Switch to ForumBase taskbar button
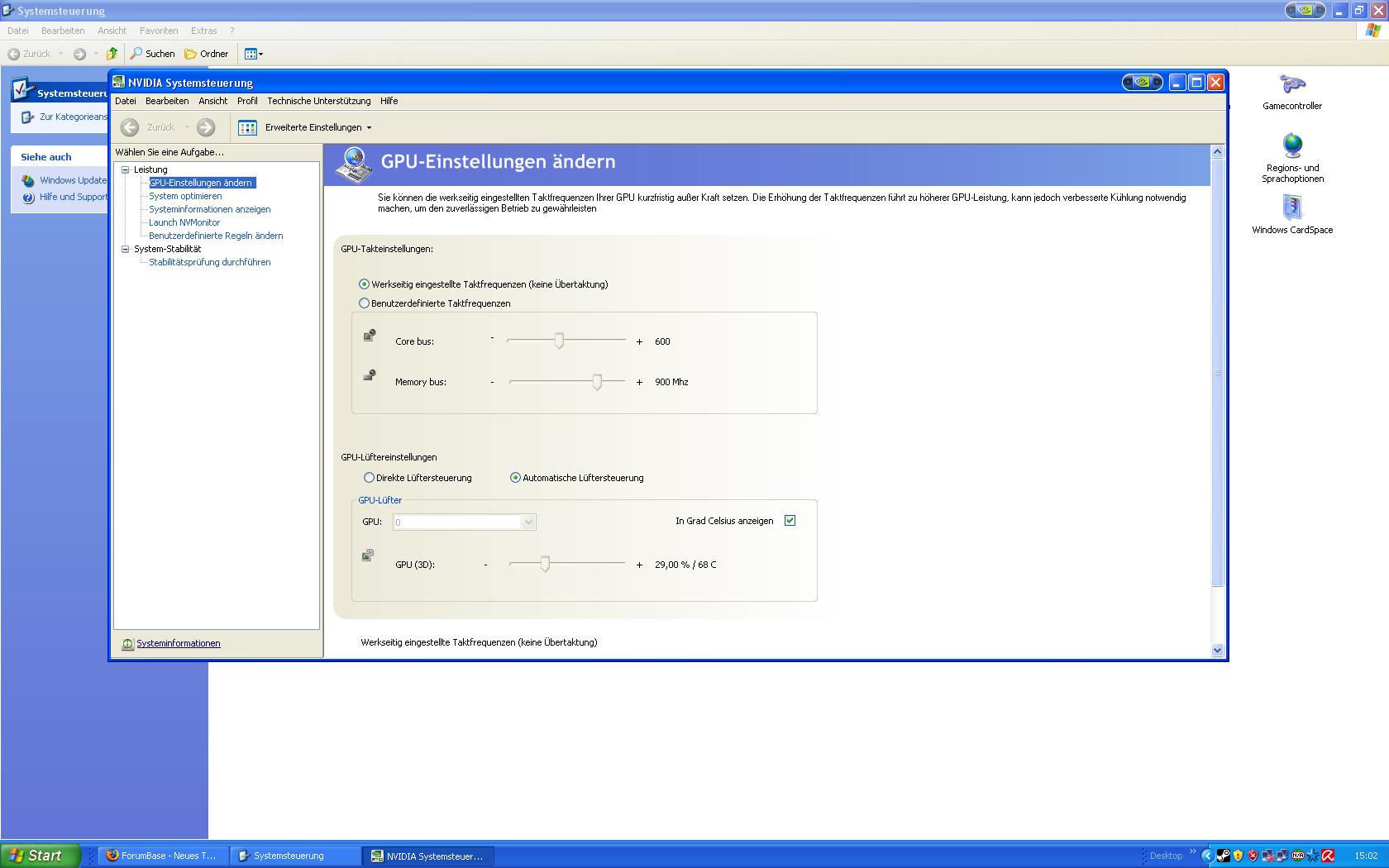 162,856
